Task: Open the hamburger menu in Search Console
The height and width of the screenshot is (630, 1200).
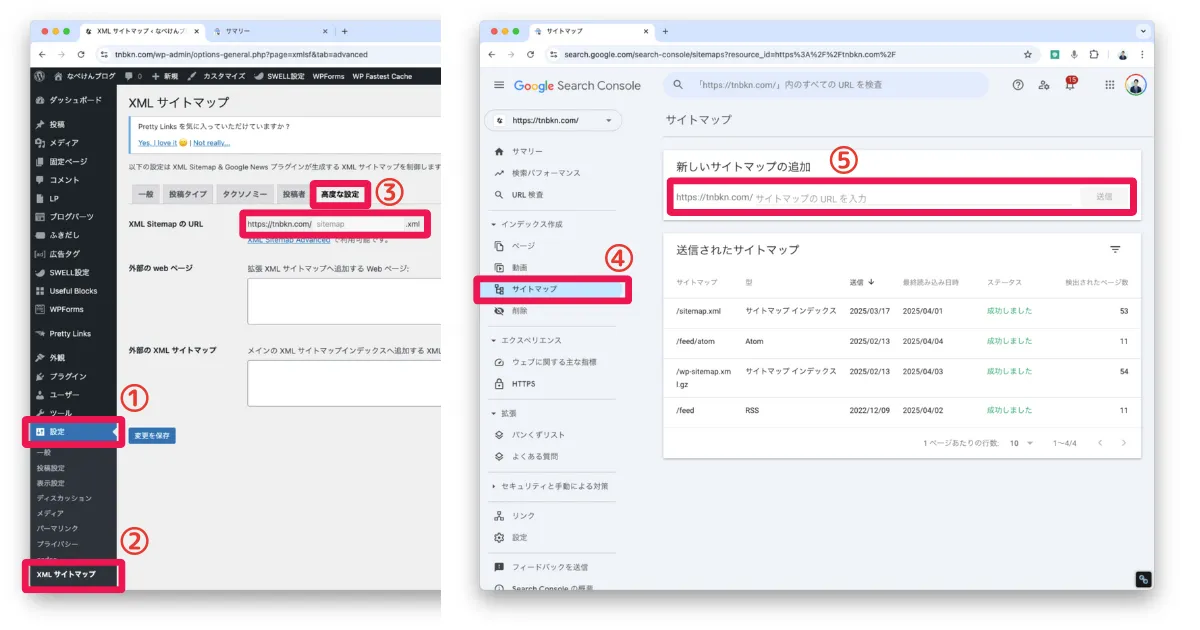Action: (x=499, y=85)
